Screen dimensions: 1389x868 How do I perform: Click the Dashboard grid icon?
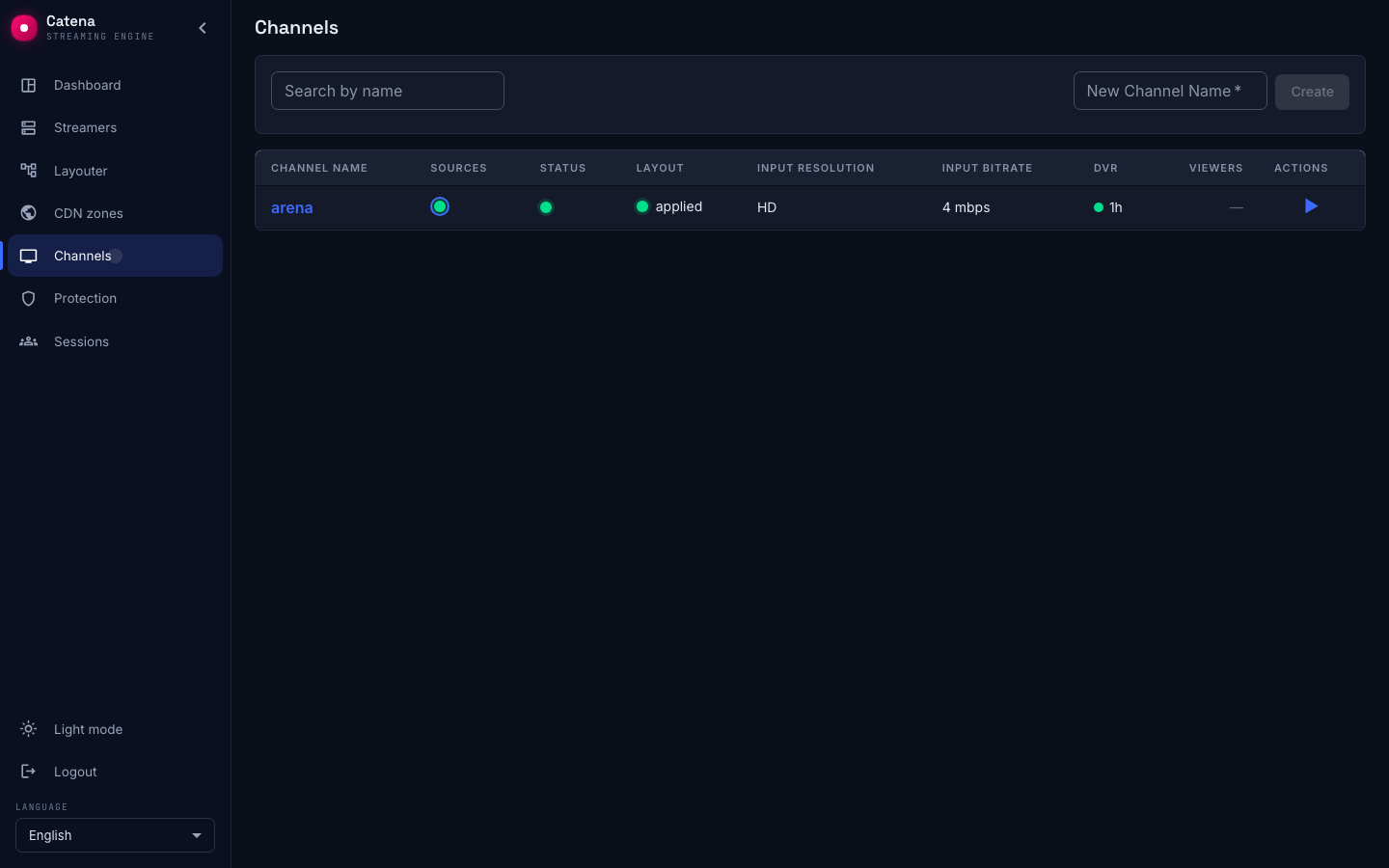[29, 85]
